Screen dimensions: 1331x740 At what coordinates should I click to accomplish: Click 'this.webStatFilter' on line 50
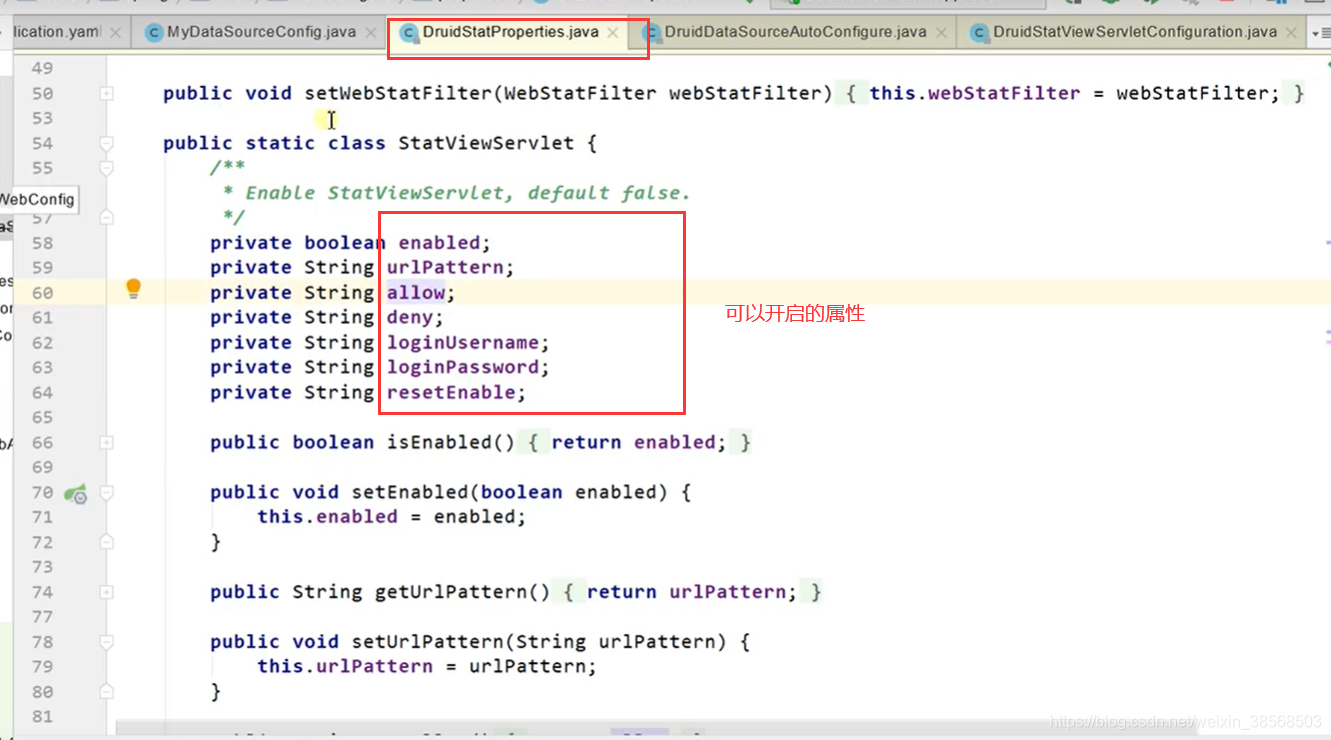point(975,94)
